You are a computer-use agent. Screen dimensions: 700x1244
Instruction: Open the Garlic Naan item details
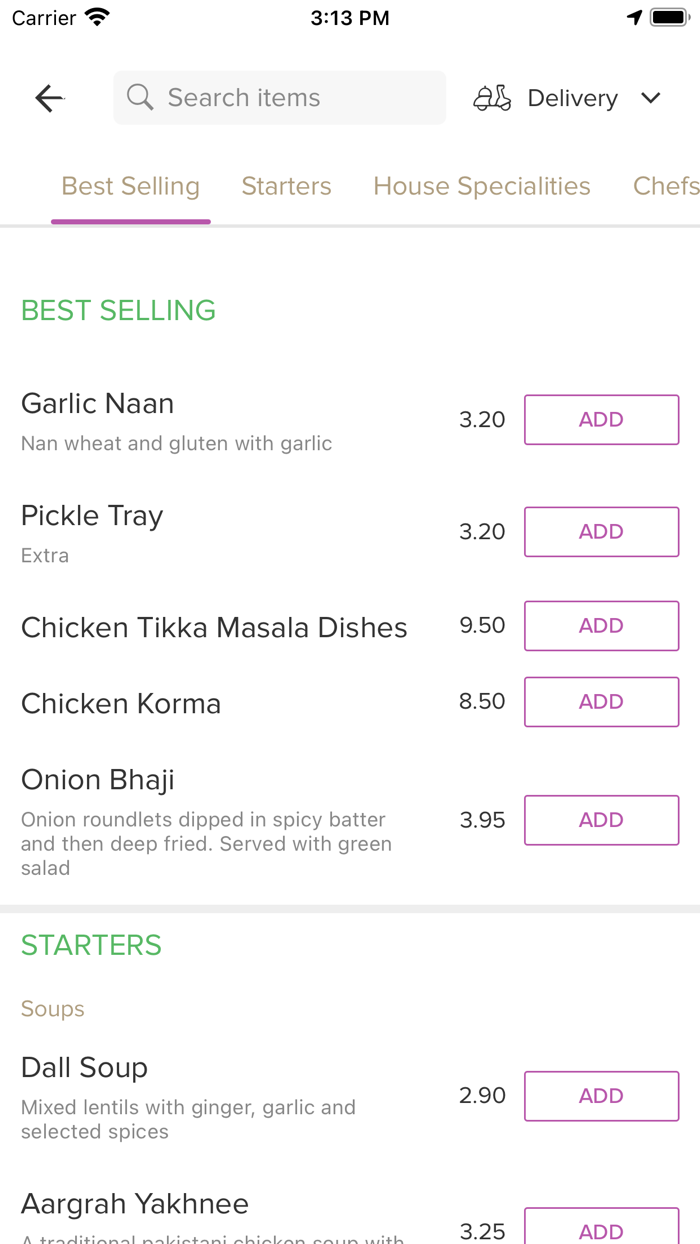click(x=98, y=404)
